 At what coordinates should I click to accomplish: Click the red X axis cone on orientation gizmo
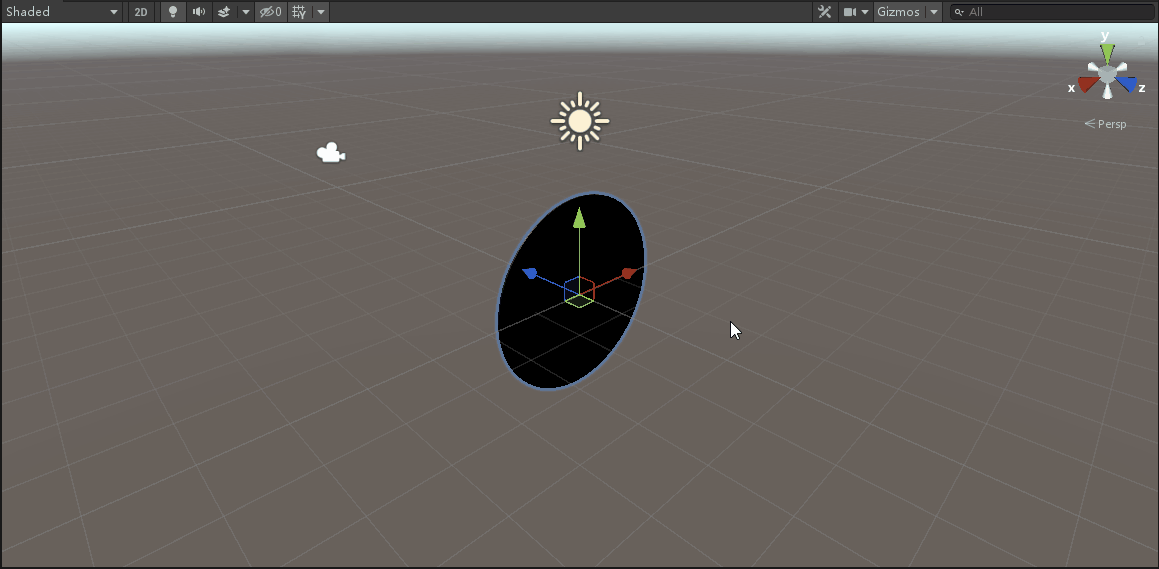pyautogui.click(x=1087, y=85)
